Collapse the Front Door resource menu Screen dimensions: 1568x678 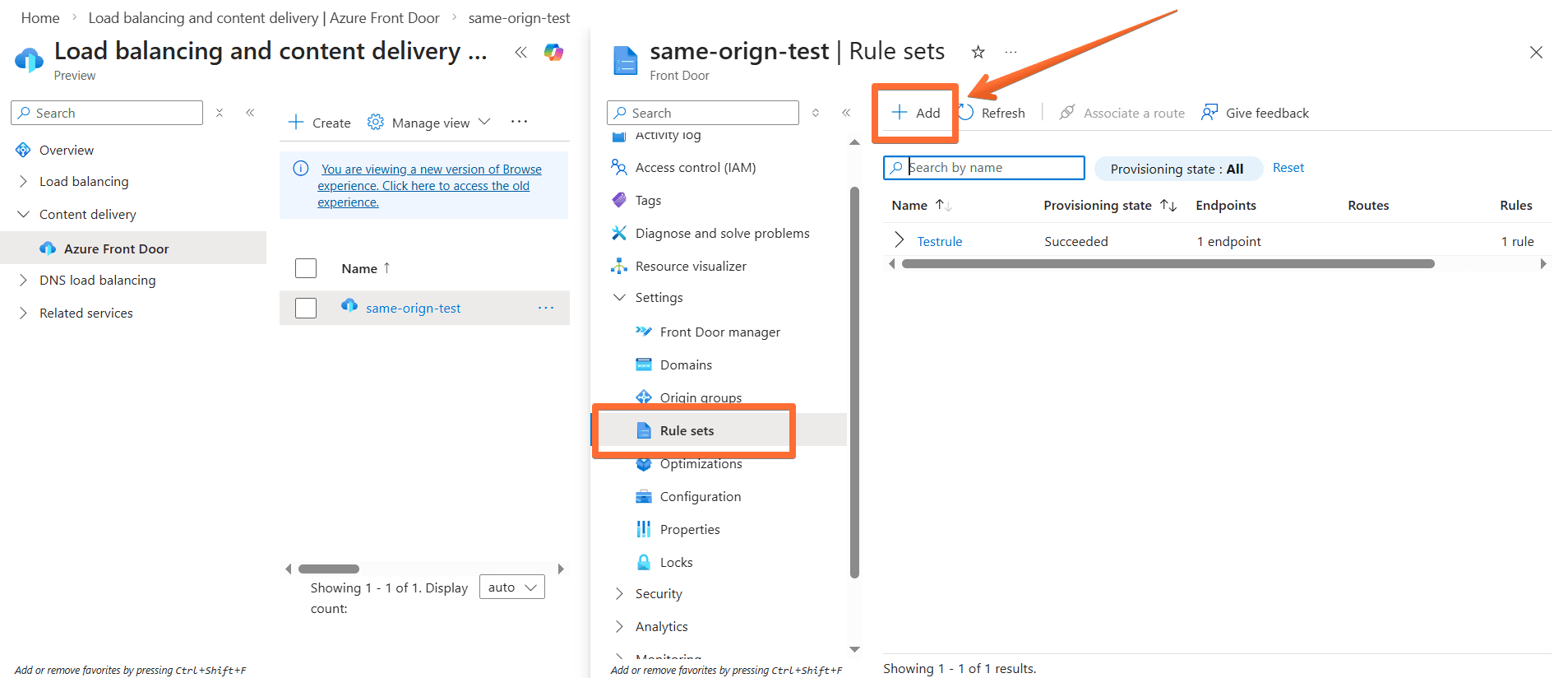click(x=846, y=113)
